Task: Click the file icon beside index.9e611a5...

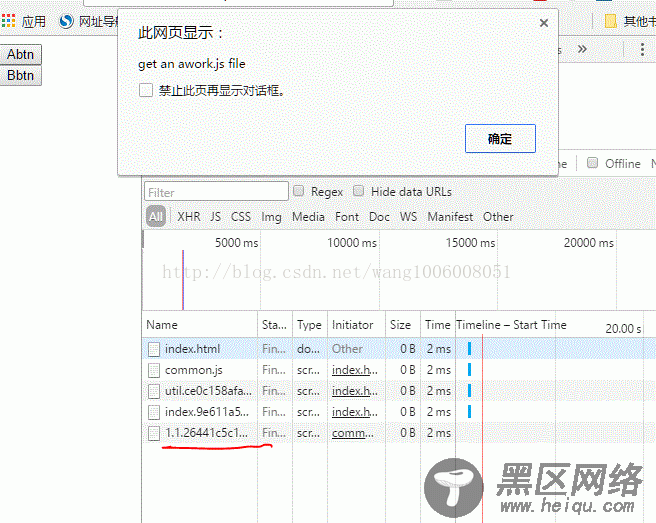Action: 154,412
